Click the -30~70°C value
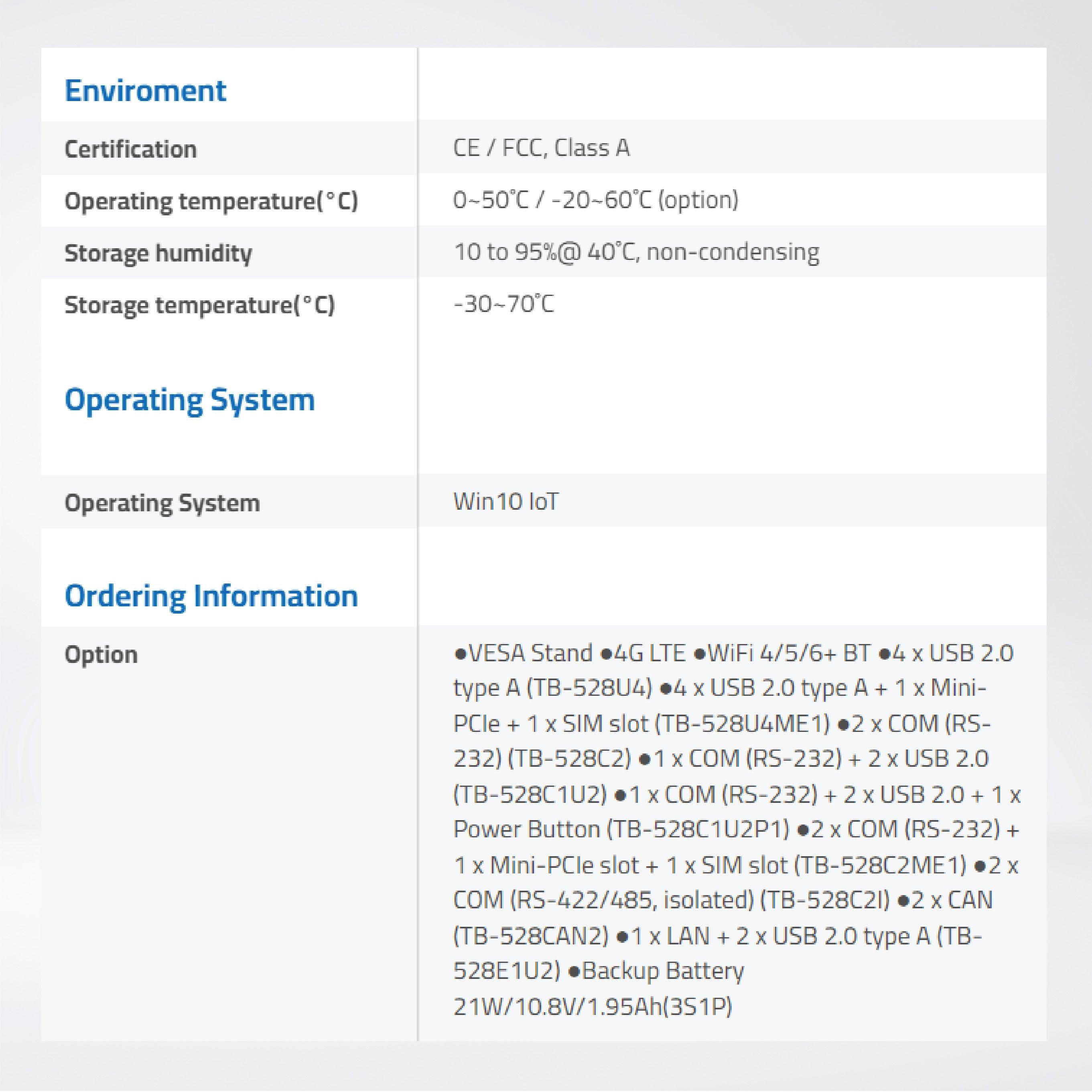Image resolution: width=1092 pixels, height=1092 pixels. click(x=504, y=304)
